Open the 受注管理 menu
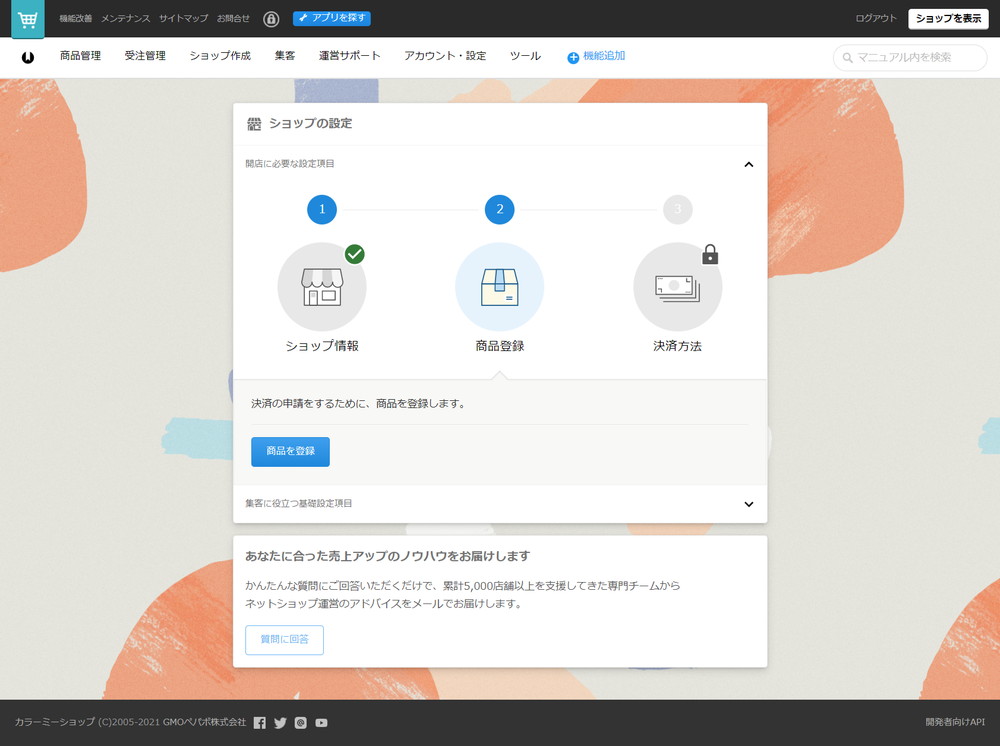This screenshot has height=746, width=1000. 145,56
